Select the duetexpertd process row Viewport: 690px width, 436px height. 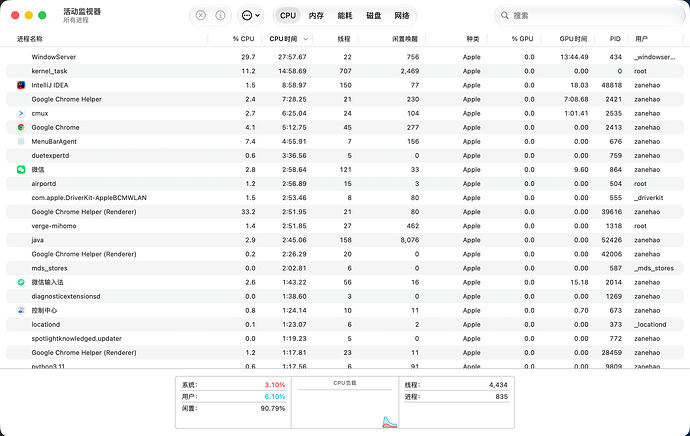click(x=345, y=155)
